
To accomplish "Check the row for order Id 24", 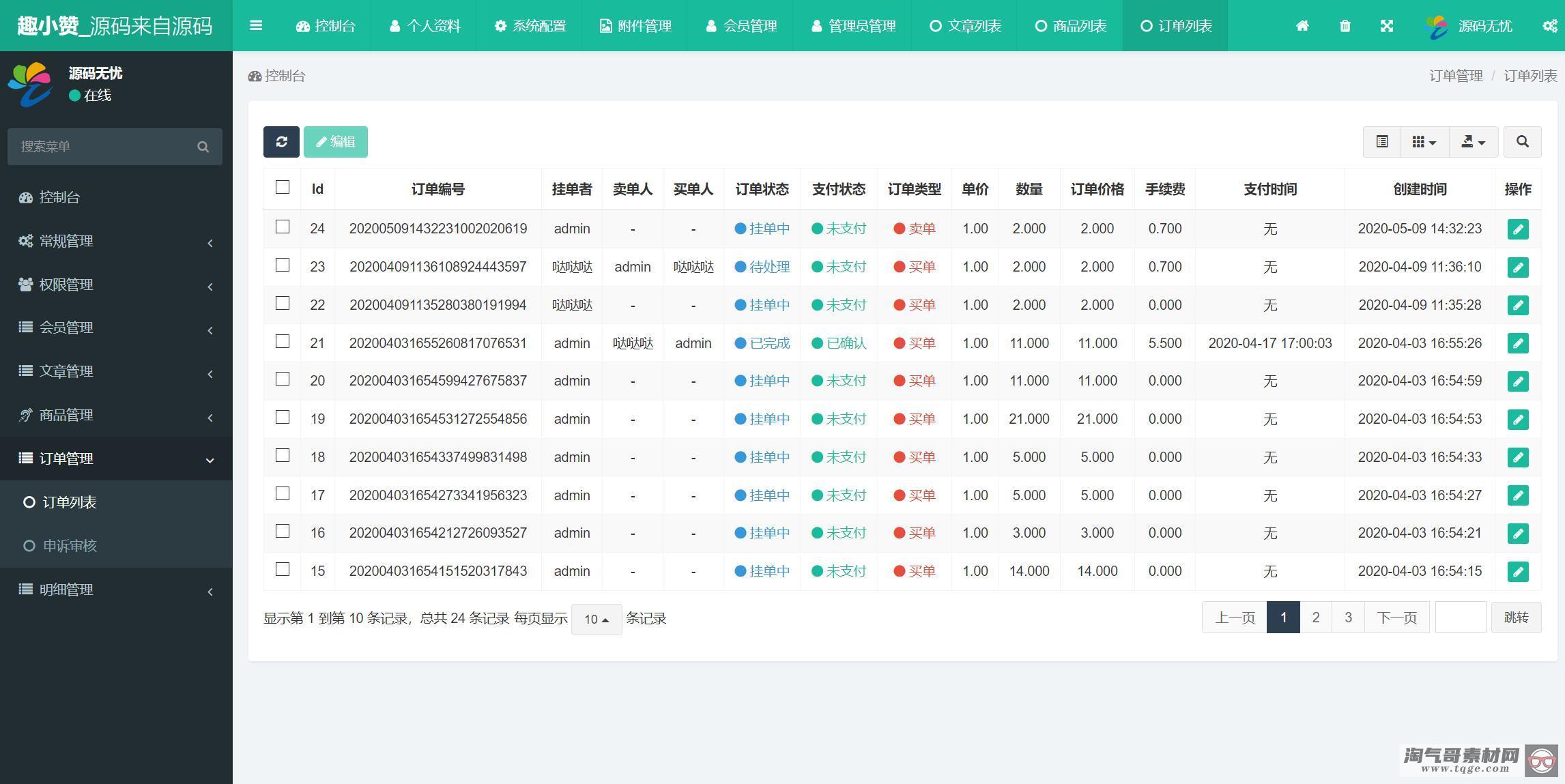I will [283, 227].
